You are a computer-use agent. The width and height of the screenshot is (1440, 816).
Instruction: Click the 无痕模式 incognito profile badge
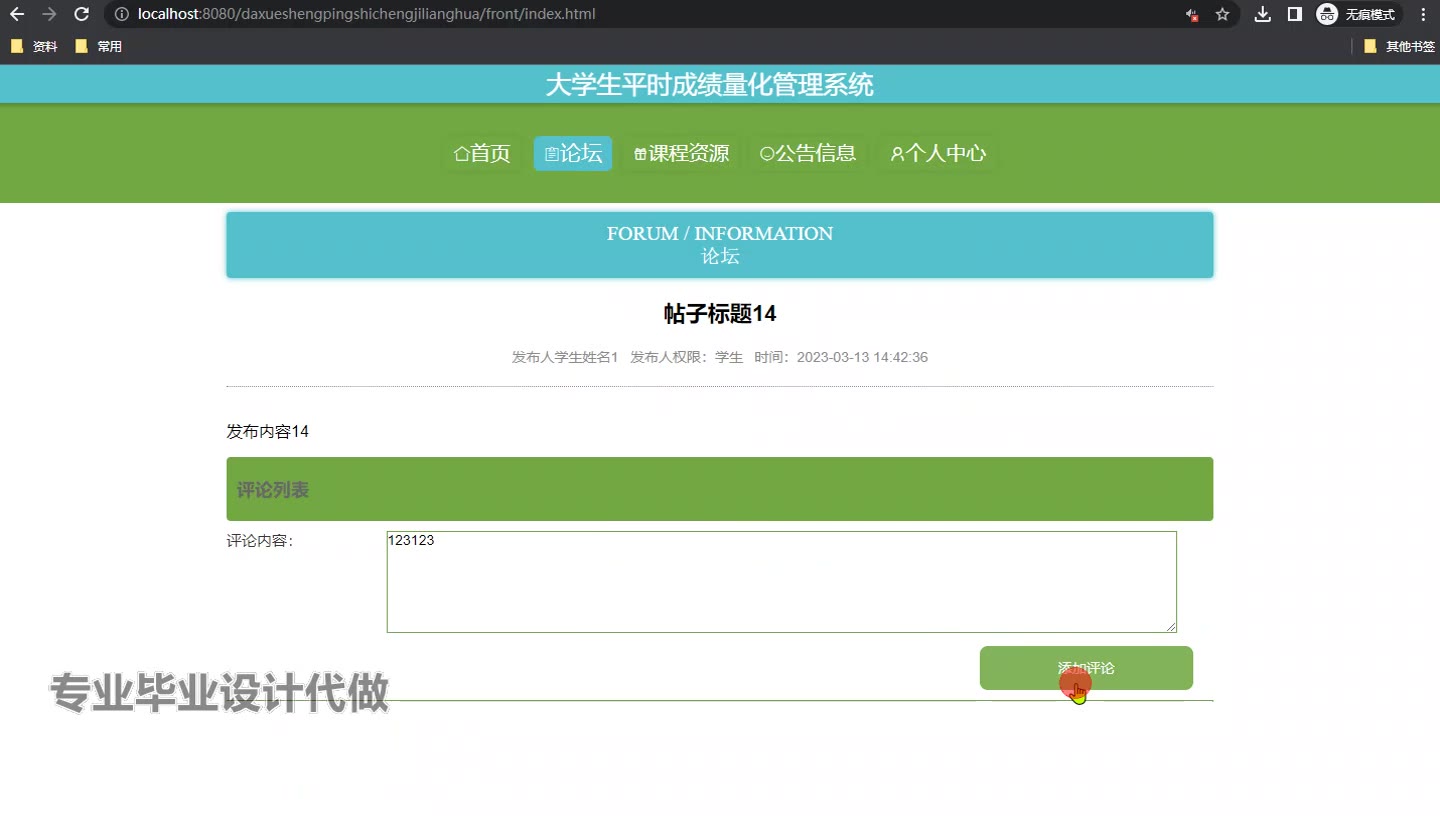pyautogui.click(x=1357, y=14)
